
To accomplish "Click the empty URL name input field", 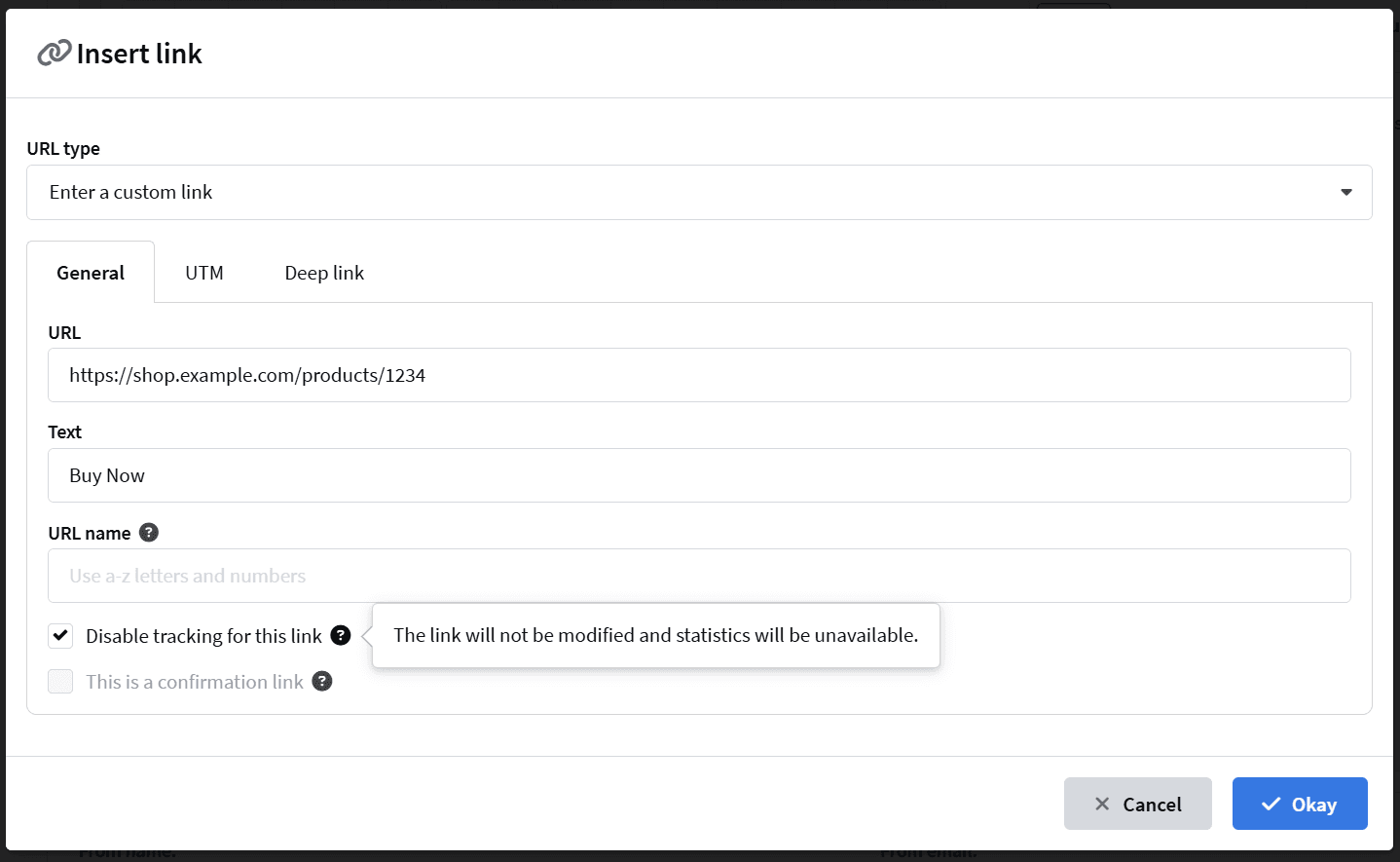I will 699,576.
